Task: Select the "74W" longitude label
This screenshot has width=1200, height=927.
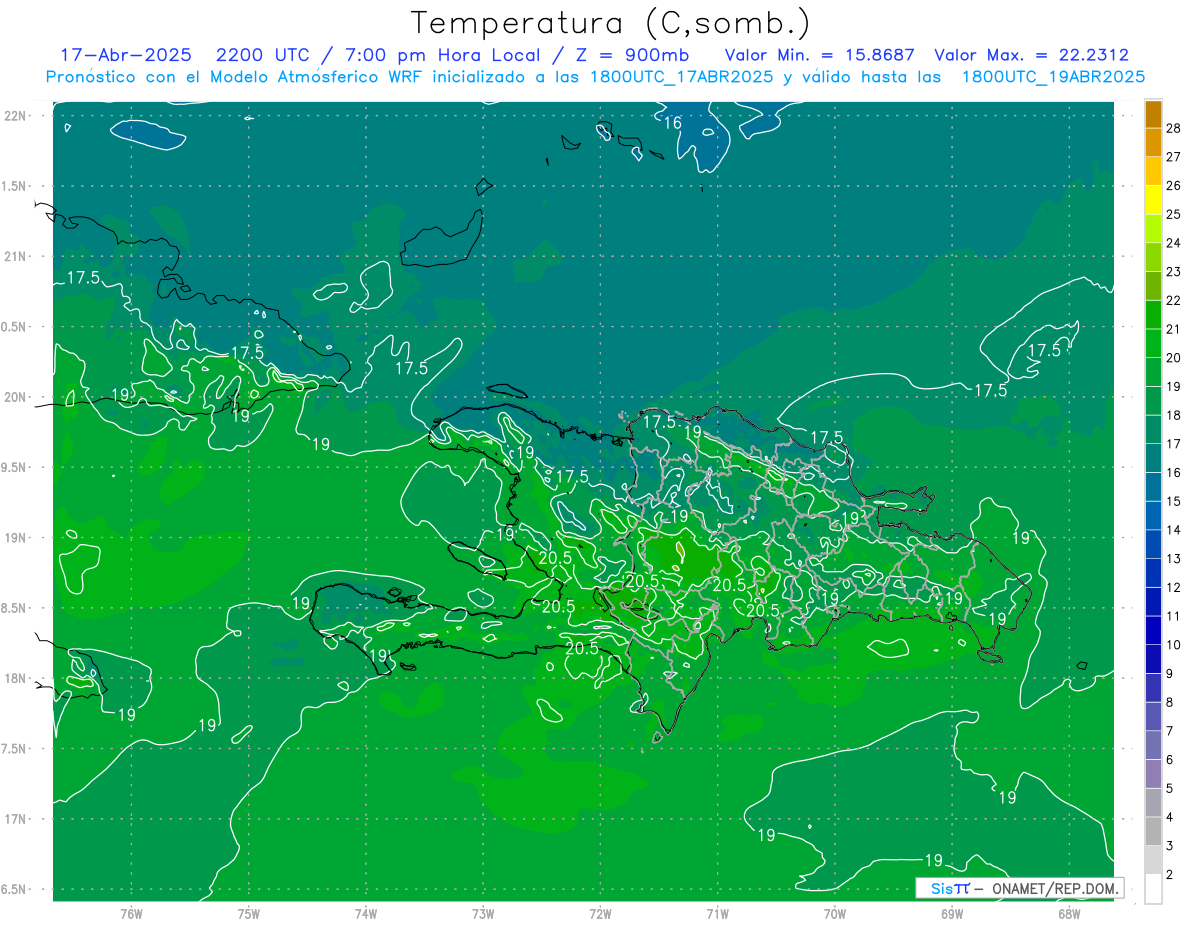Action: (x=366, y=914)
